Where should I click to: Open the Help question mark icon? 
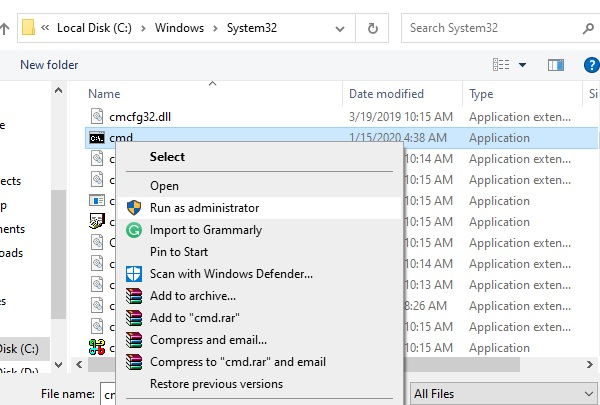[x=591, y=65]
